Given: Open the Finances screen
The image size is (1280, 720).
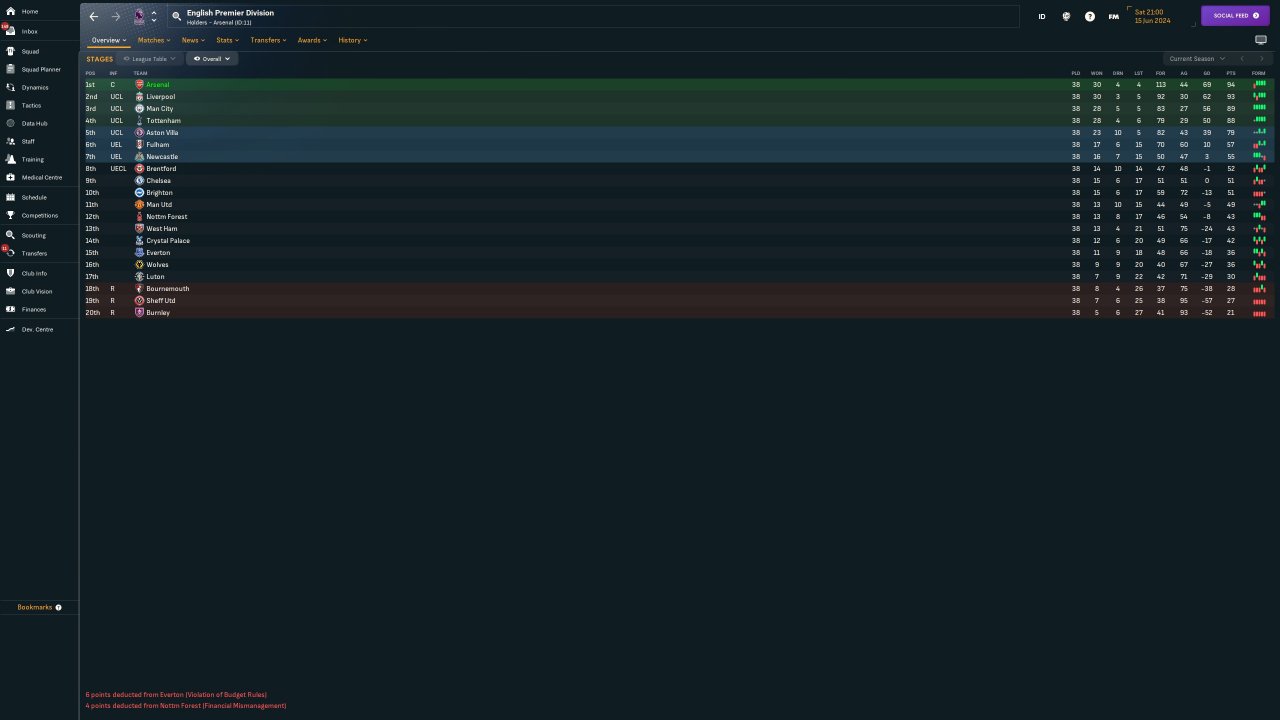Looking at the screenshot, I should pos(34,310).
